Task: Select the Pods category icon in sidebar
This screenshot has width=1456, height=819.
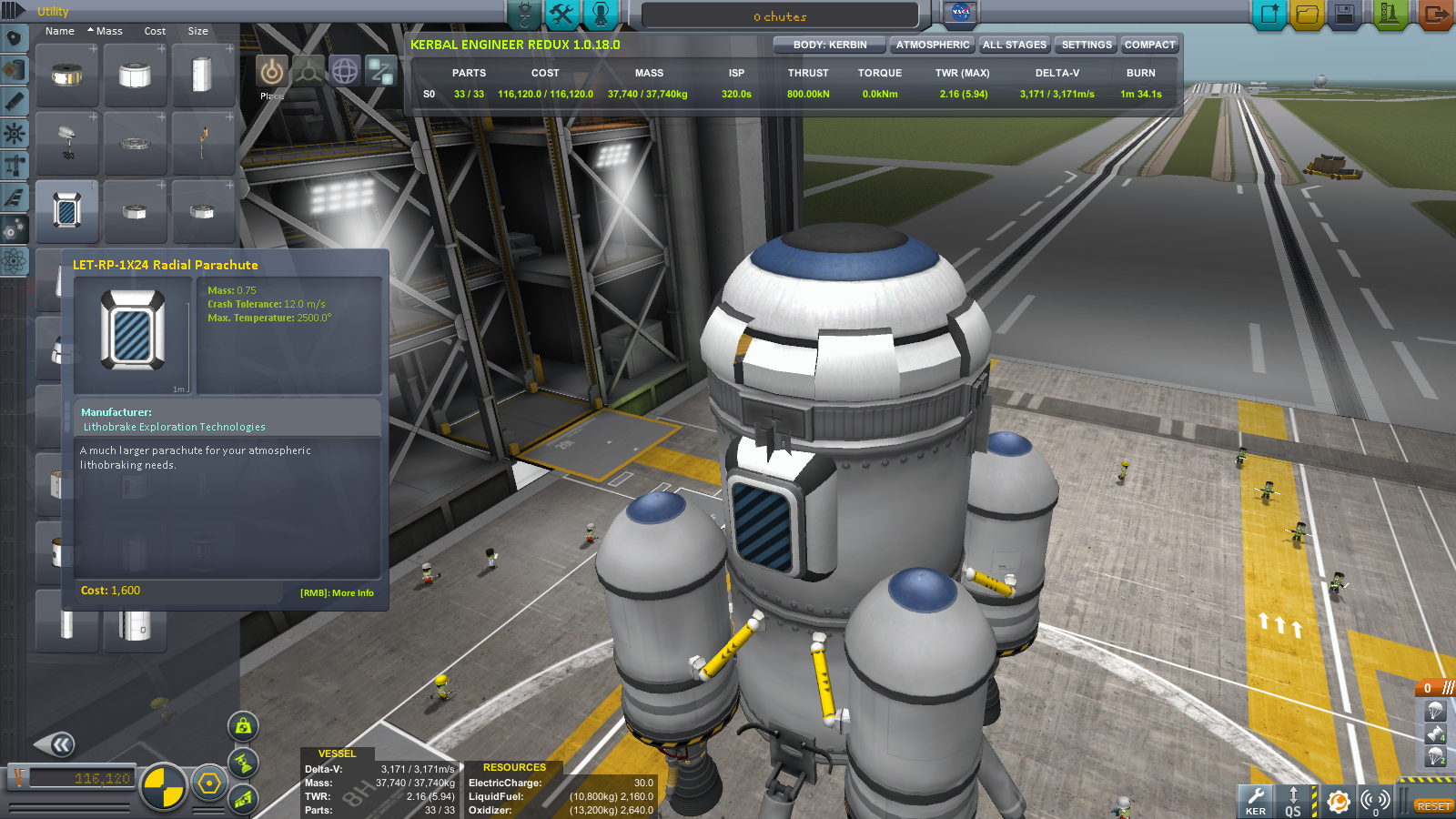Action: (x=14, y=39)
